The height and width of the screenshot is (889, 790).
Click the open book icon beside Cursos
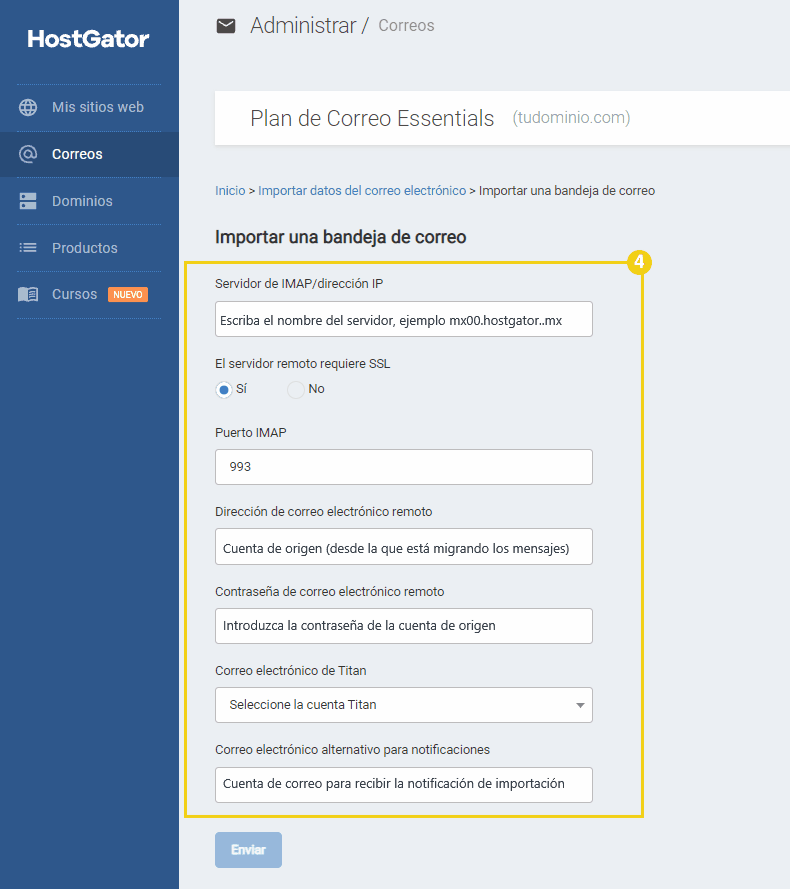pos(28,294)
